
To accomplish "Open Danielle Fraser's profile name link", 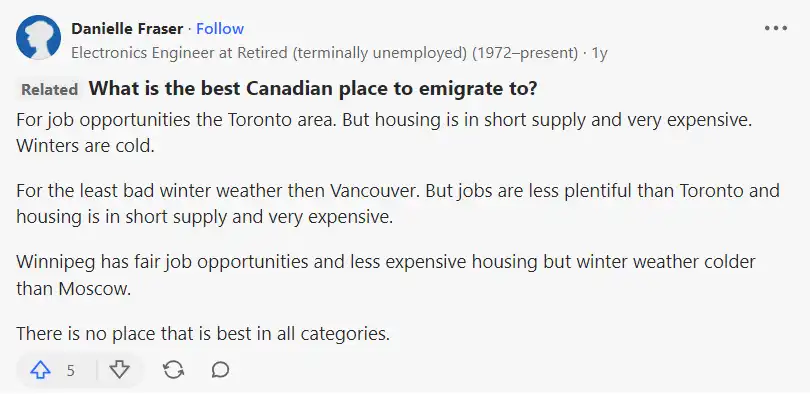I will point(127,28).
